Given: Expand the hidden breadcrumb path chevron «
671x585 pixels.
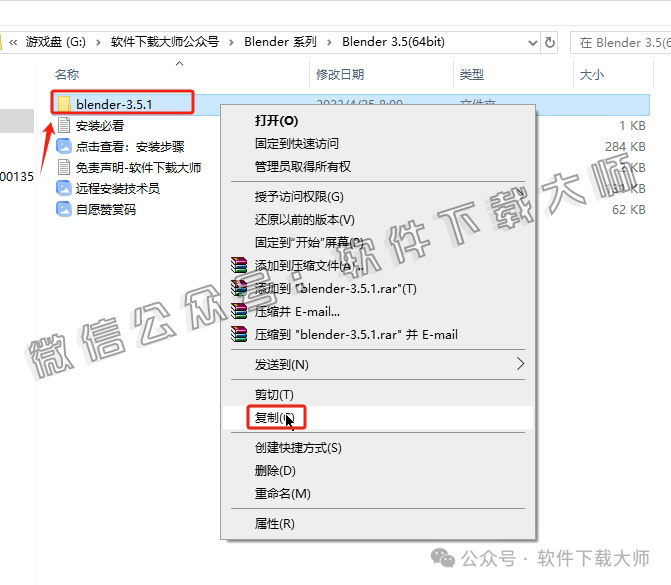Looking at the screenshot, I should point(13,42).
